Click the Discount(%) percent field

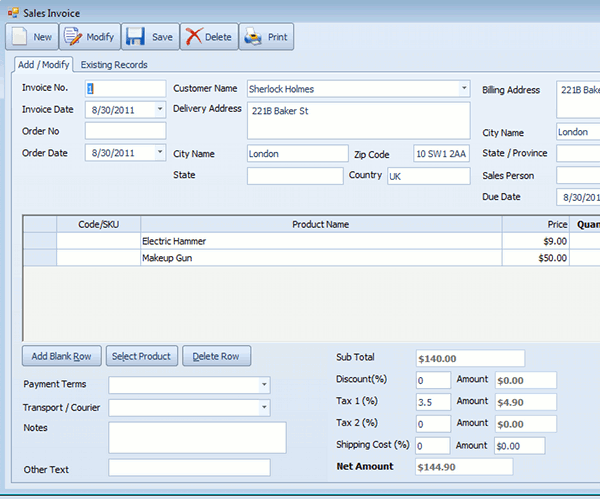(433, 380)
